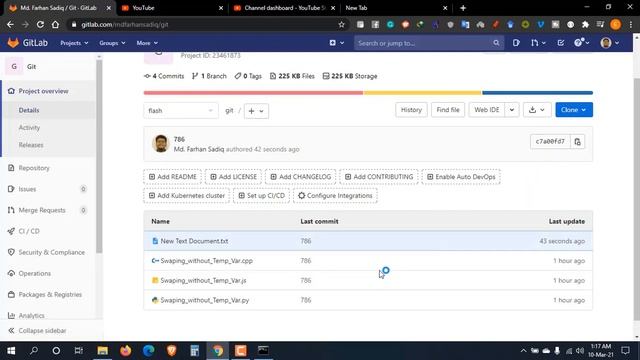
Task: Click Add LICENSE
Action: point(233,177)
